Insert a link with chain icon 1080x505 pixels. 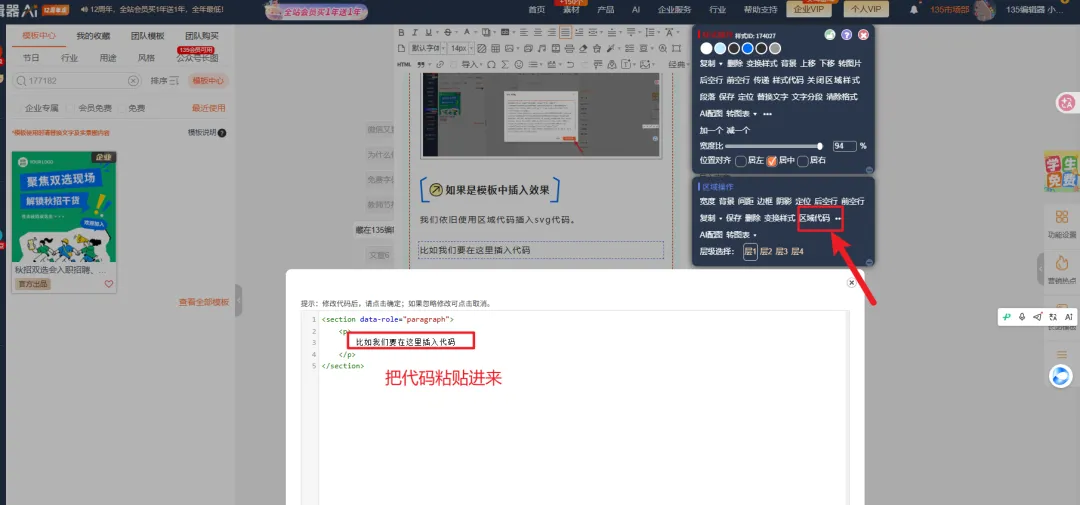440,64
